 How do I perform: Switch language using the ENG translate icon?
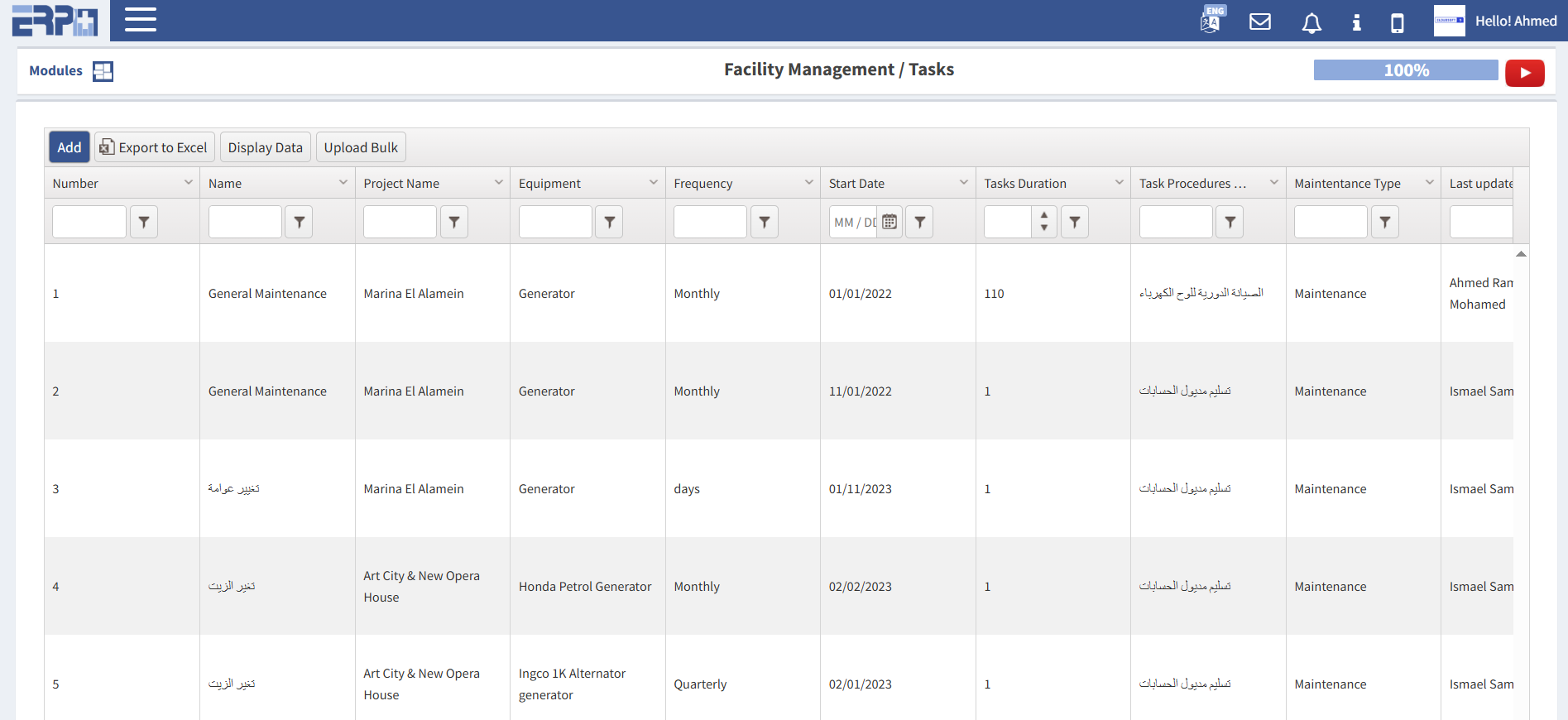pyautogui.click(x=1211, y=20)
